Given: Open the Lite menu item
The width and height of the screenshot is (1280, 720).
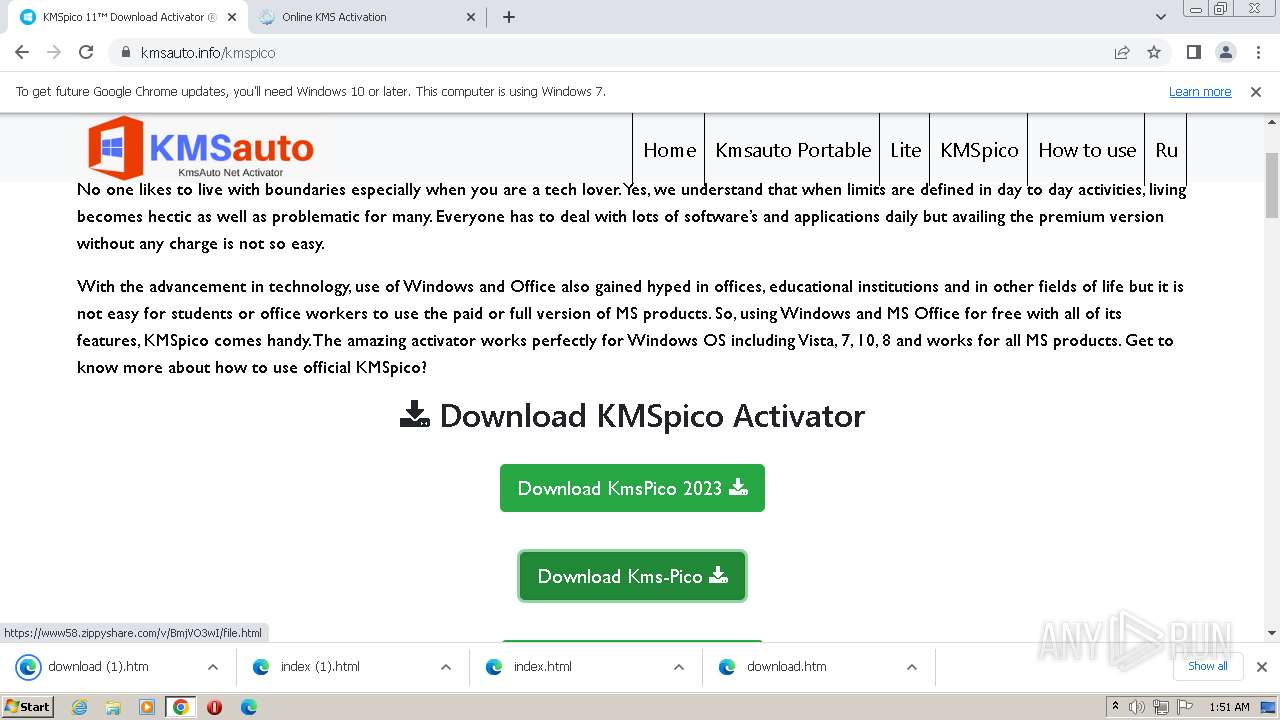Looking at the screenshot, I should coord(905,150).
